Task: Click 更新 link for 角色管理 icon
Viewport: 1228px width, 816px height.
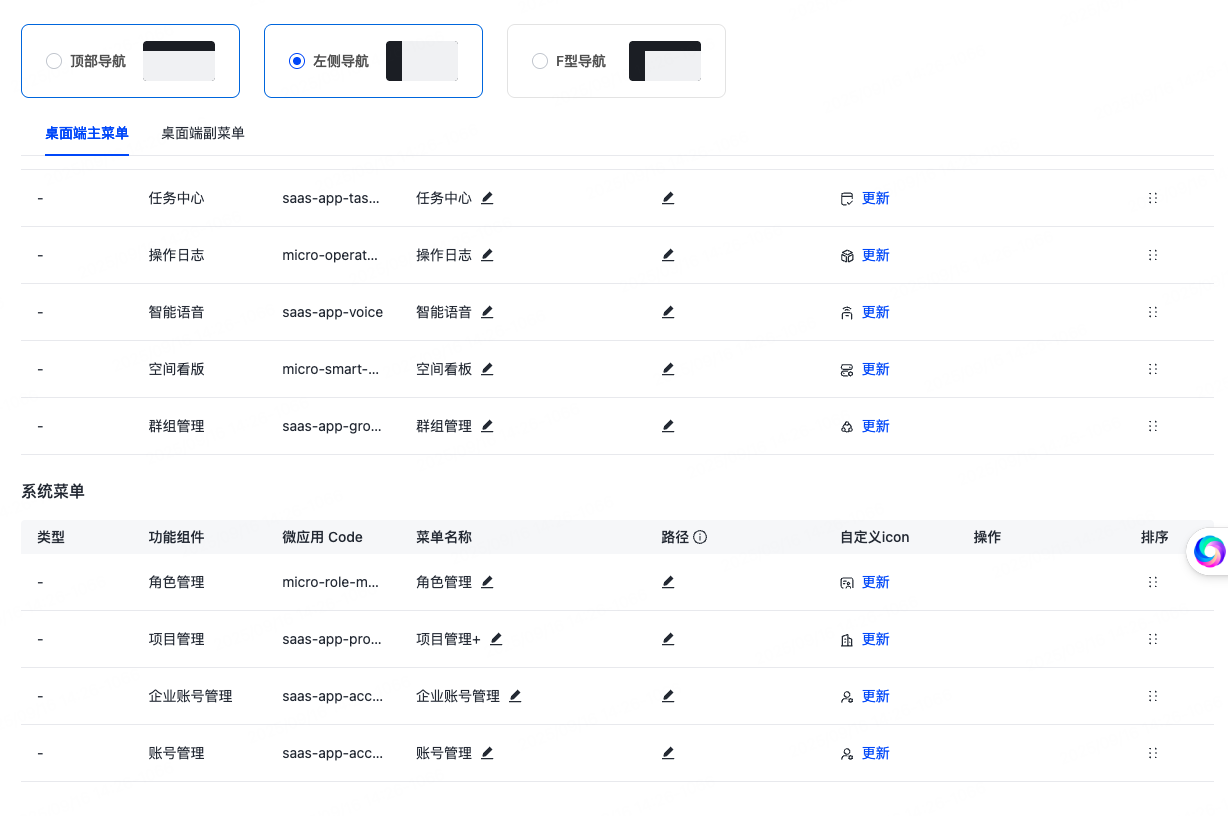Action: coord(875,582)
